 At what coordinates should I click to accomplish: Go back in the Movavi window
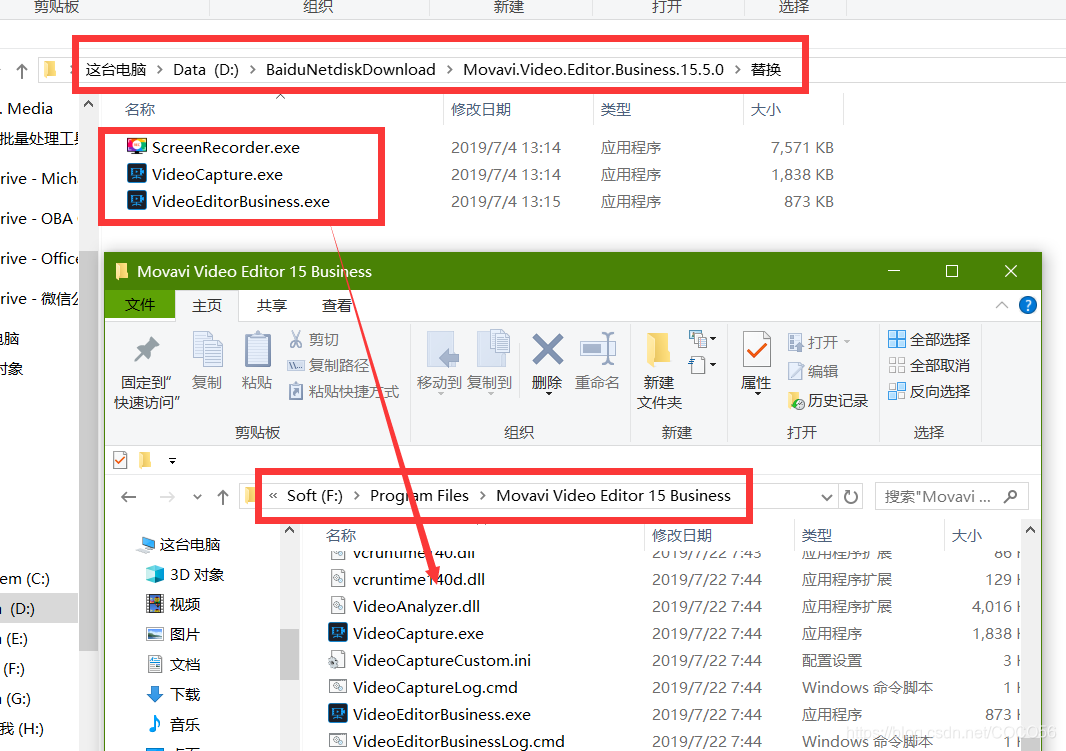[x=128, y=497]
